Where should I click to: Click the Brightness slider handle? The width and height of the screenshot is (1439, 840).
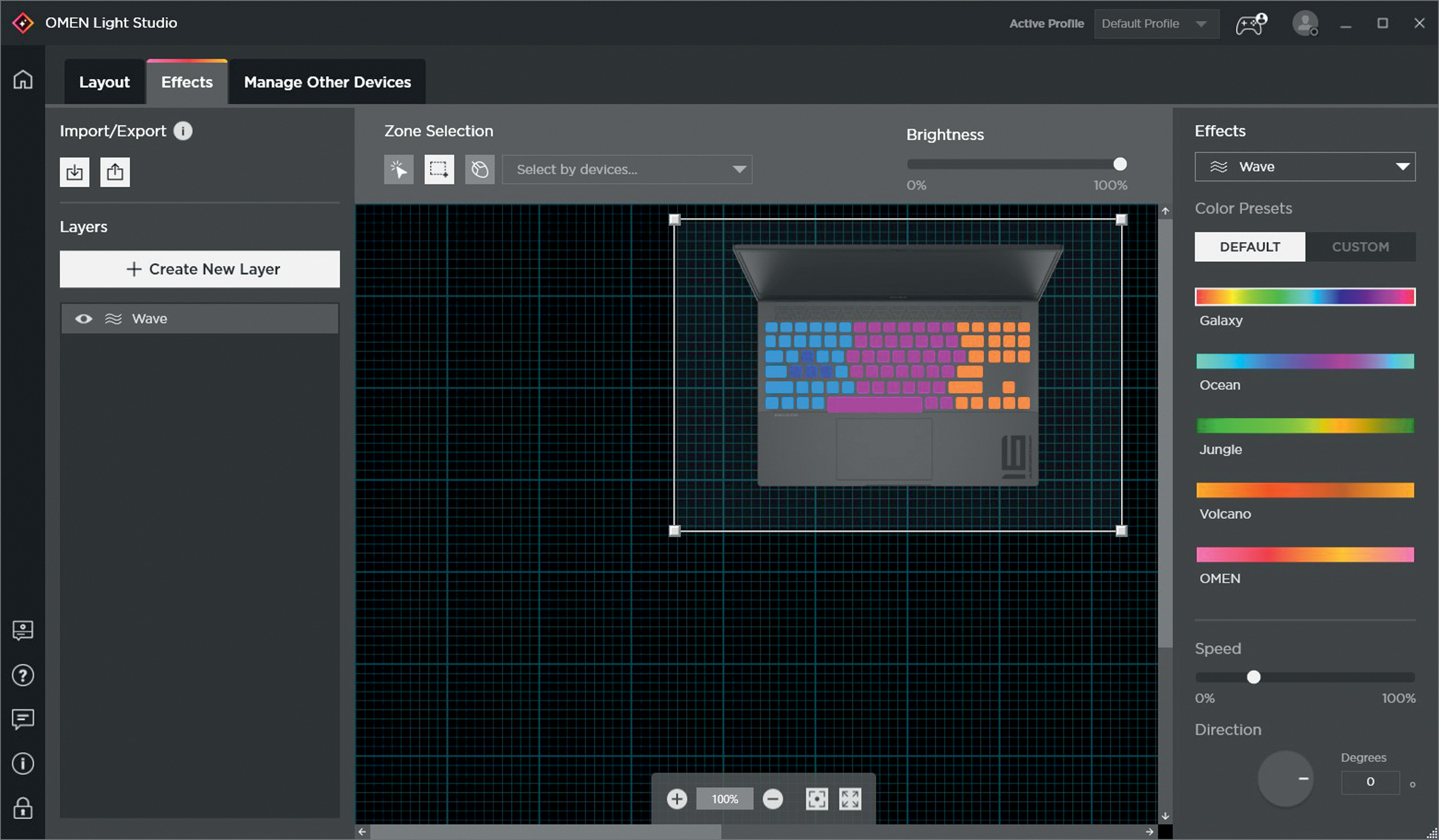pos(1120,164)
